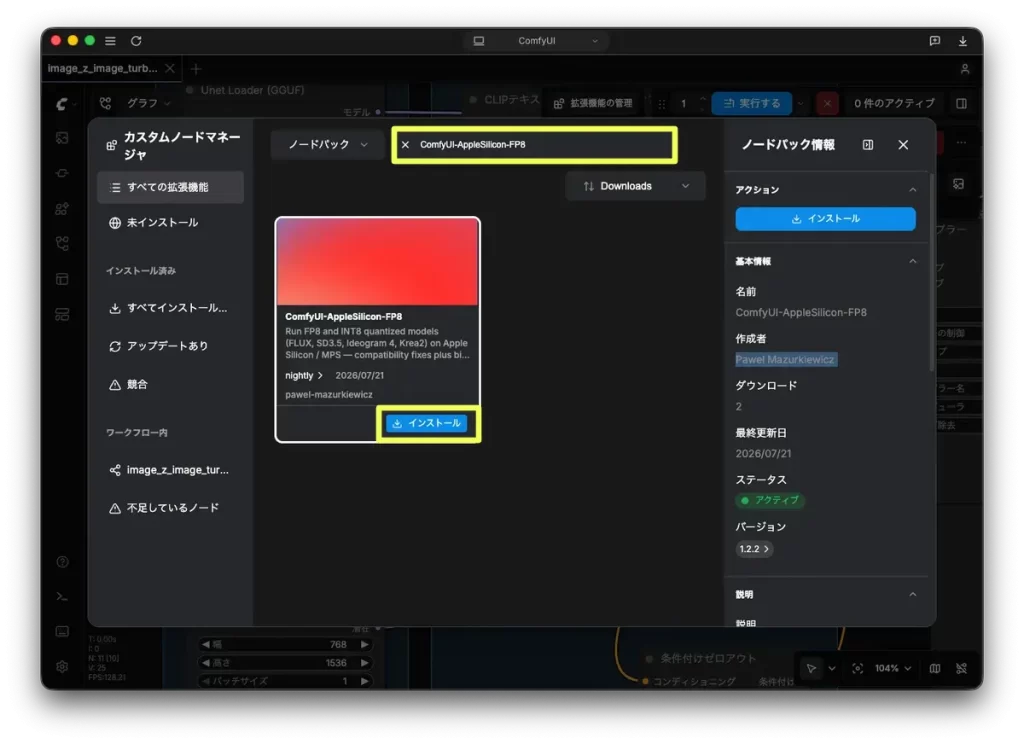Viewport: 1024px width, 744px height.
Task: Click インストール button in info panel
Action: pyautogui.click(x=825, y=219)
